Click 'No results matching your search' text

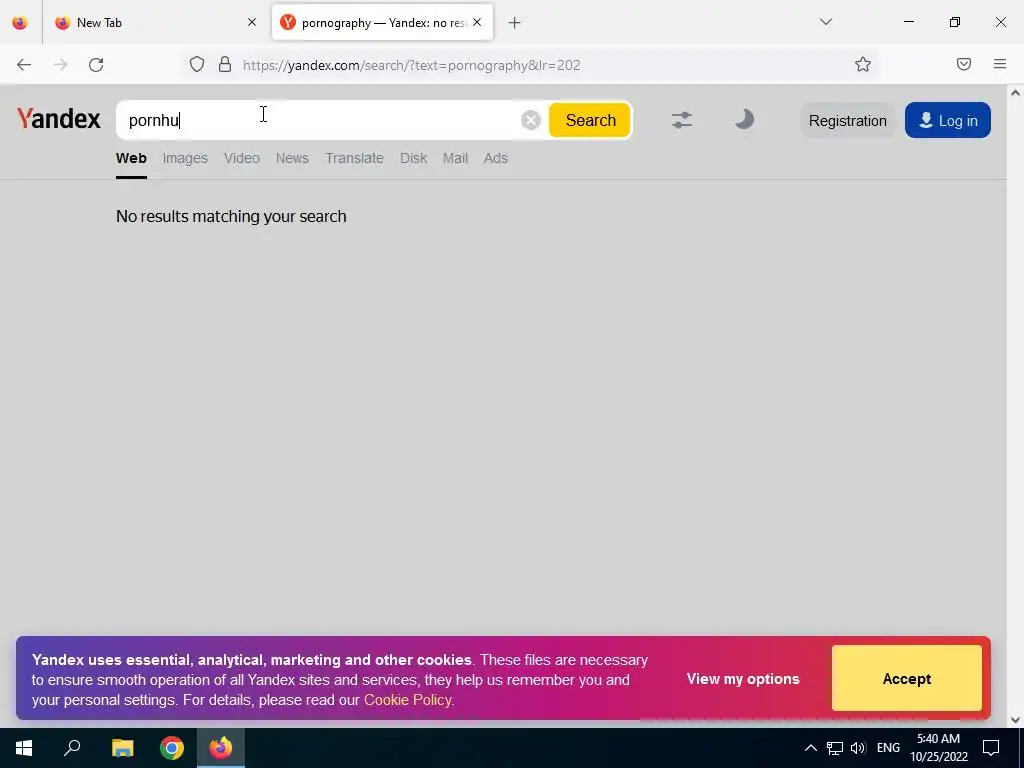coord(231,217)
